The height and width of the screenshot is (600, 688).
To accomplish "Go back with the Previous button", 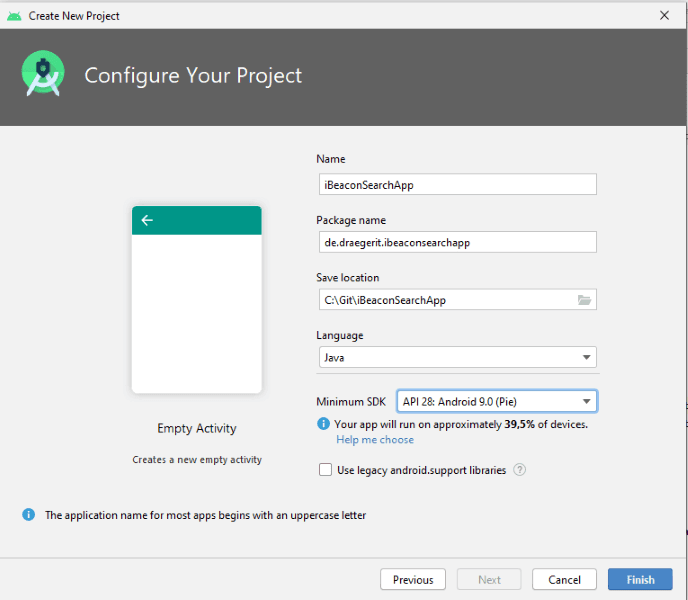I will [413, 579].
